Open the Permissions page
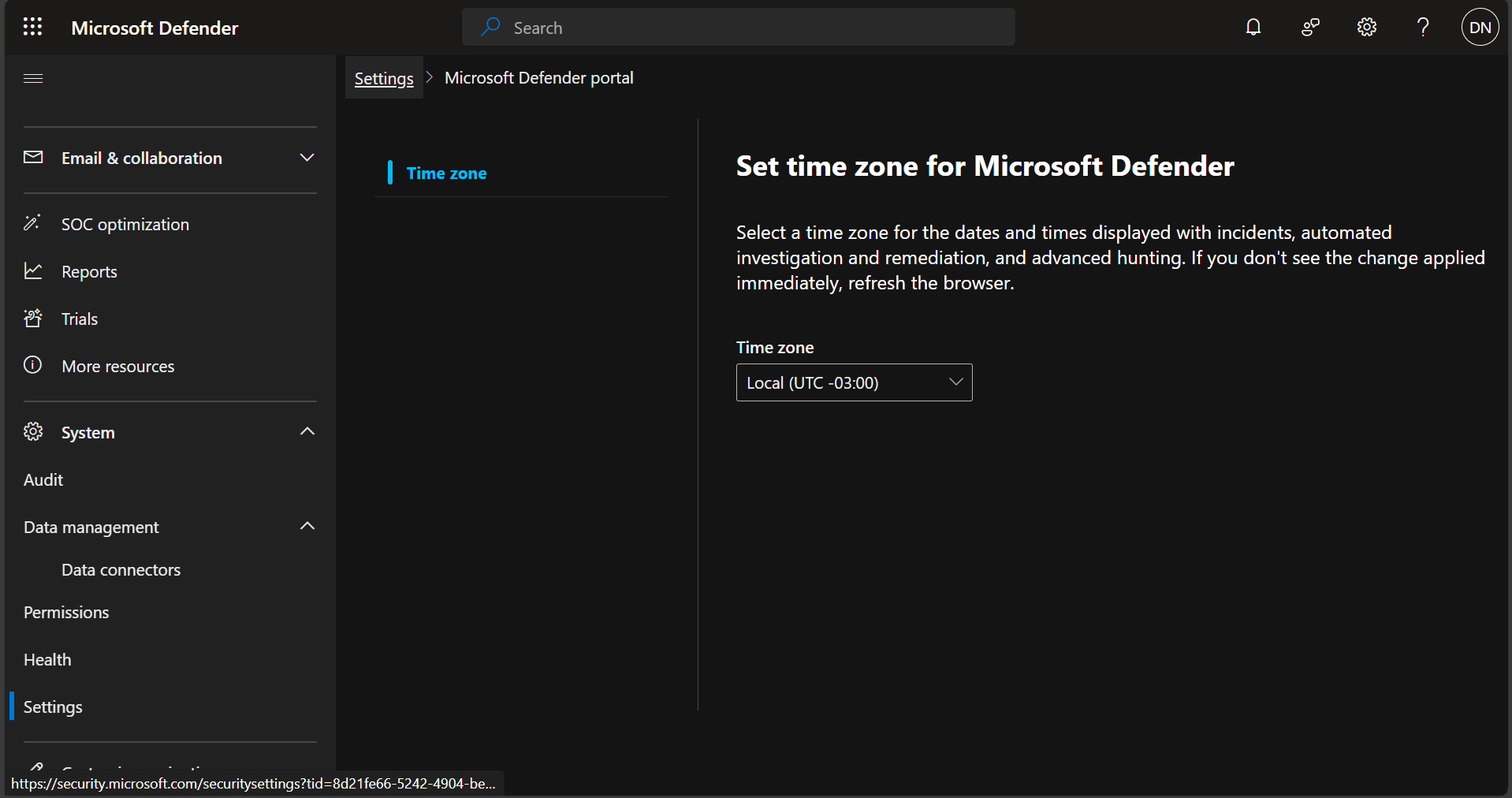The width and height of the screenshot is (1512, 798). (x=65, y=612)
